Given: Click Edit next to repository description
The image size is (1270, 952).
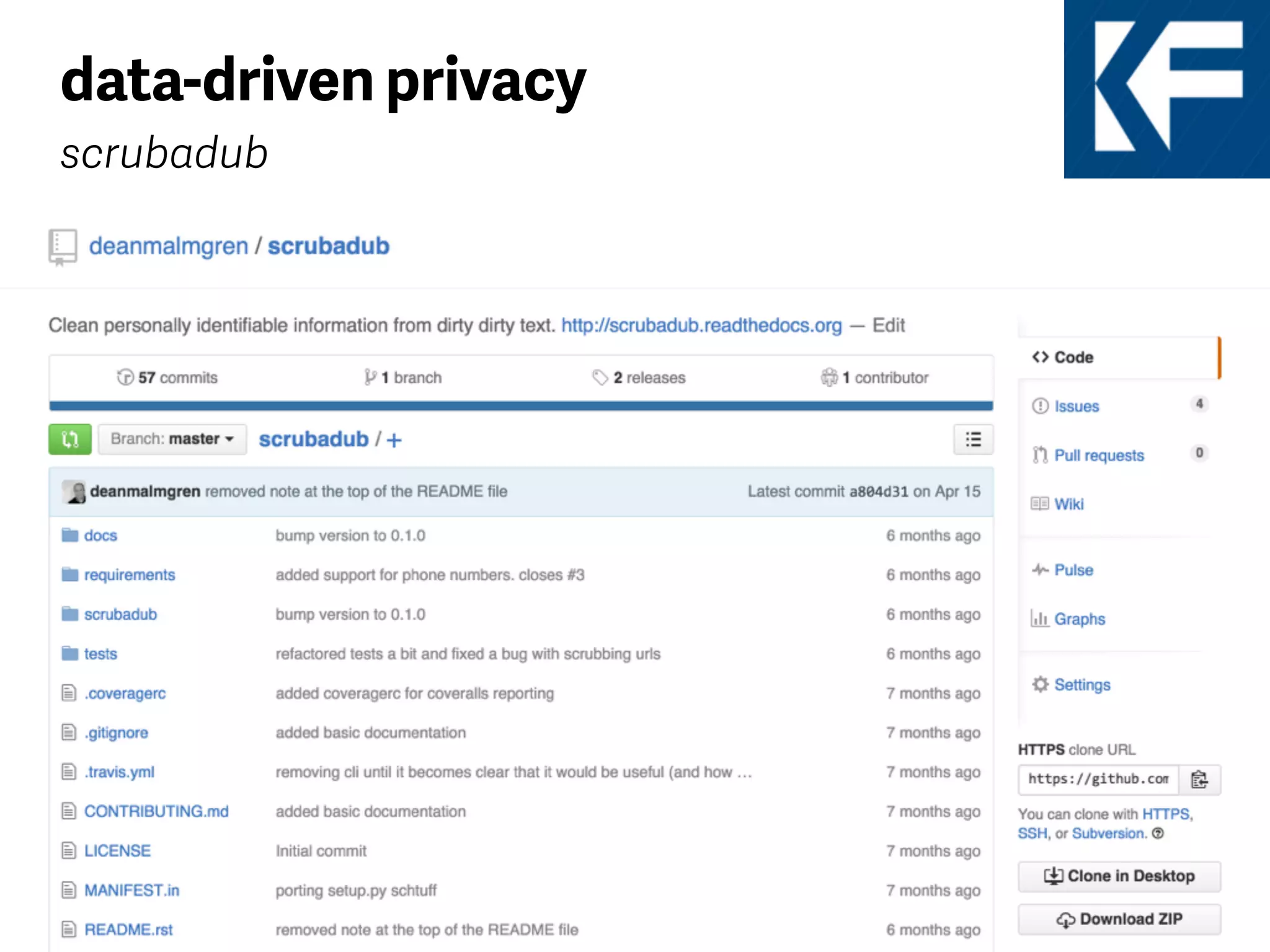Looking at the screenshot, I should [x=889, y=325].
